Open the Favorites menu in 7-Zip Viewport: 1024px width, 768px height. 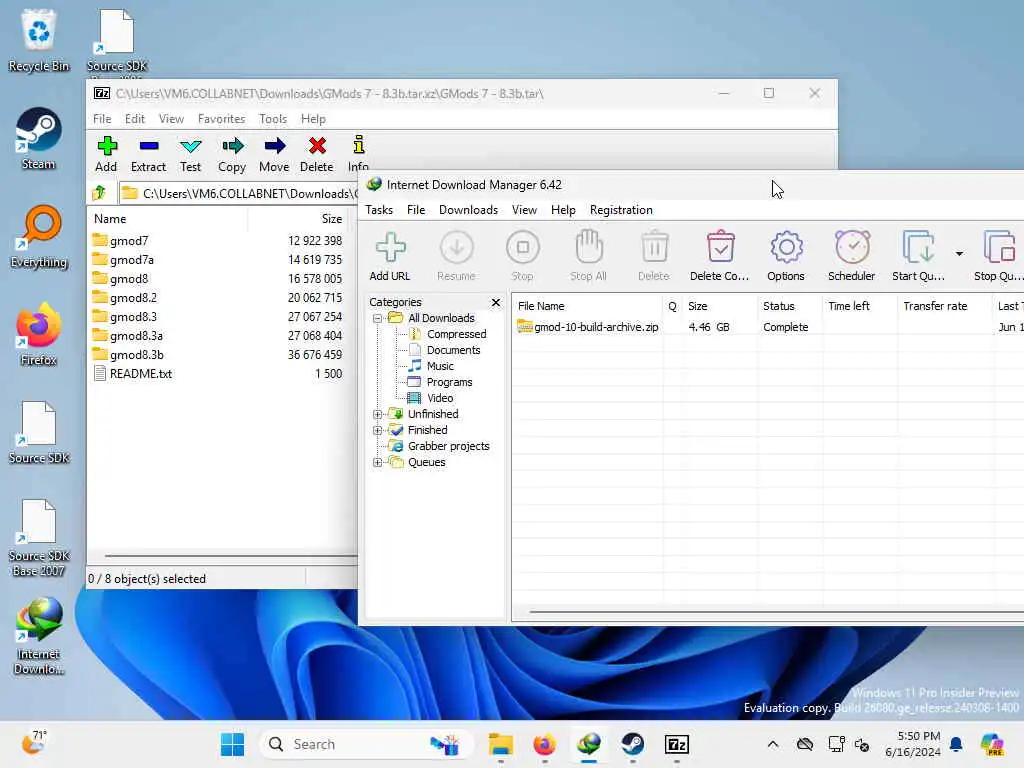click(x=221, y=119)
